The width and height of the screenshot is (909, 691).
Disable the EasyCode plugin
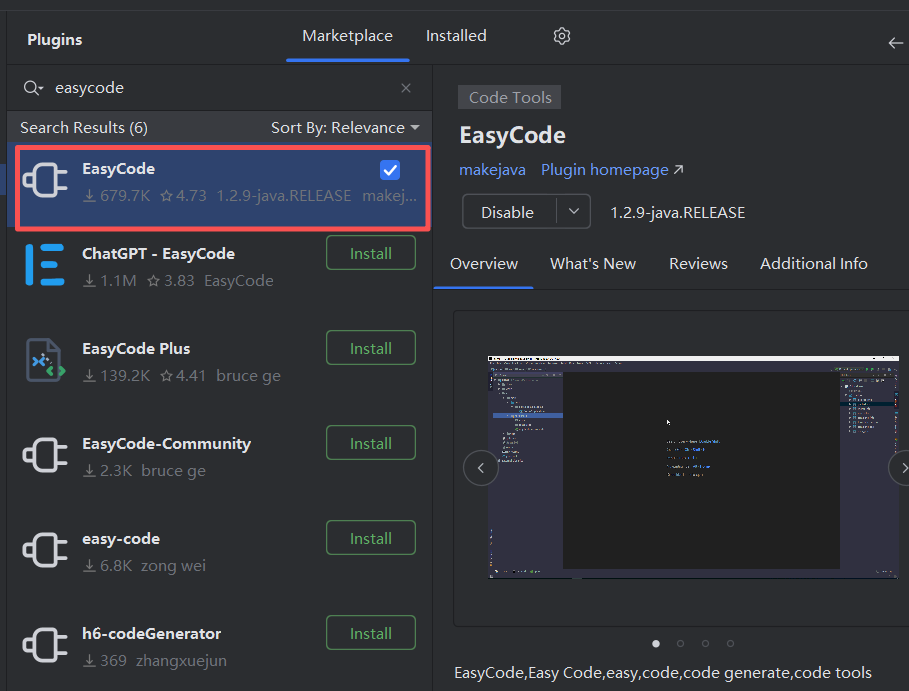[x=508, y=212]
